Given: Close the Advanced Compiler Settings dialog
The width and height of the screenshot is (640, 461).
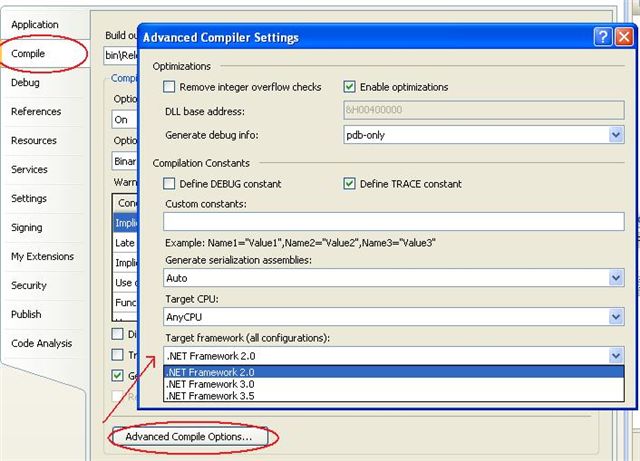Looking at the screenshot, I should point(624,37).
